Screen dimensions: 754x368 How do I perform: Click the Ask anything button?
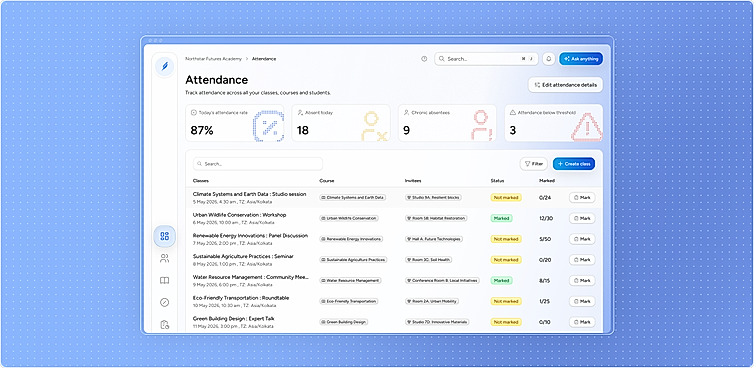click(x=581, y=59)
